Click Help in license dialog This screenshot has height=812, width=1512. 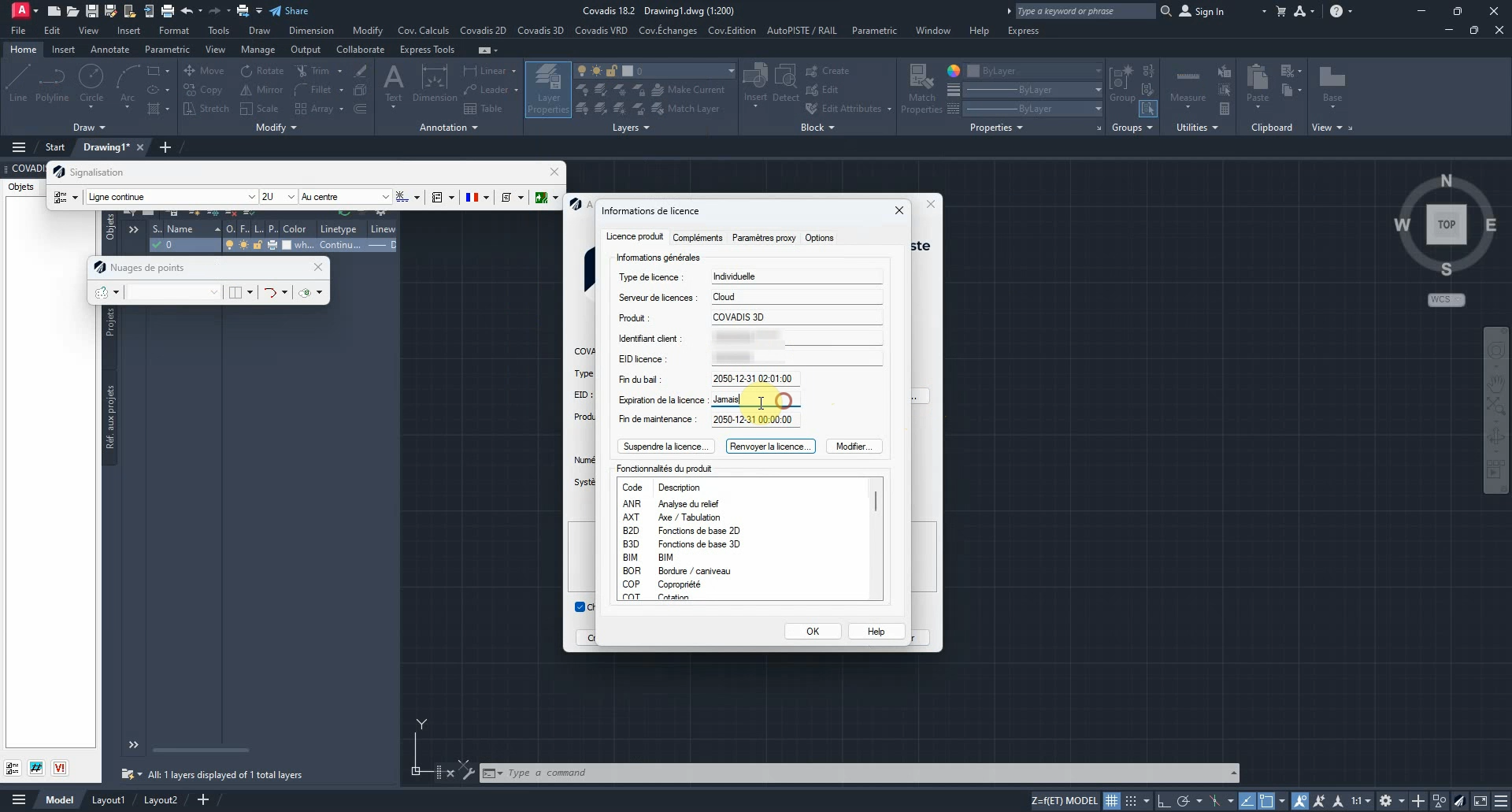click(876, 632)
